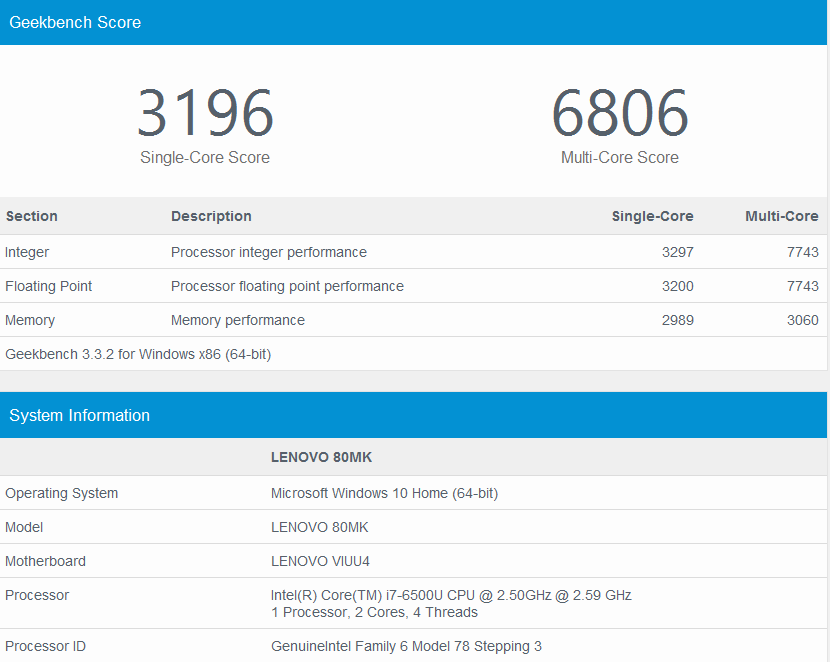
Task: Select "1 Processor, 2 Cores, 4 Threads" text
Action: pos(374,612)
